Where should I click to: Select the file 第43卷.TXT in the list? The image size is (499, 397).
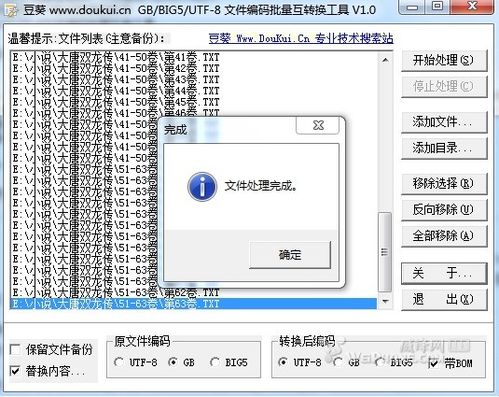pos(194,80)
